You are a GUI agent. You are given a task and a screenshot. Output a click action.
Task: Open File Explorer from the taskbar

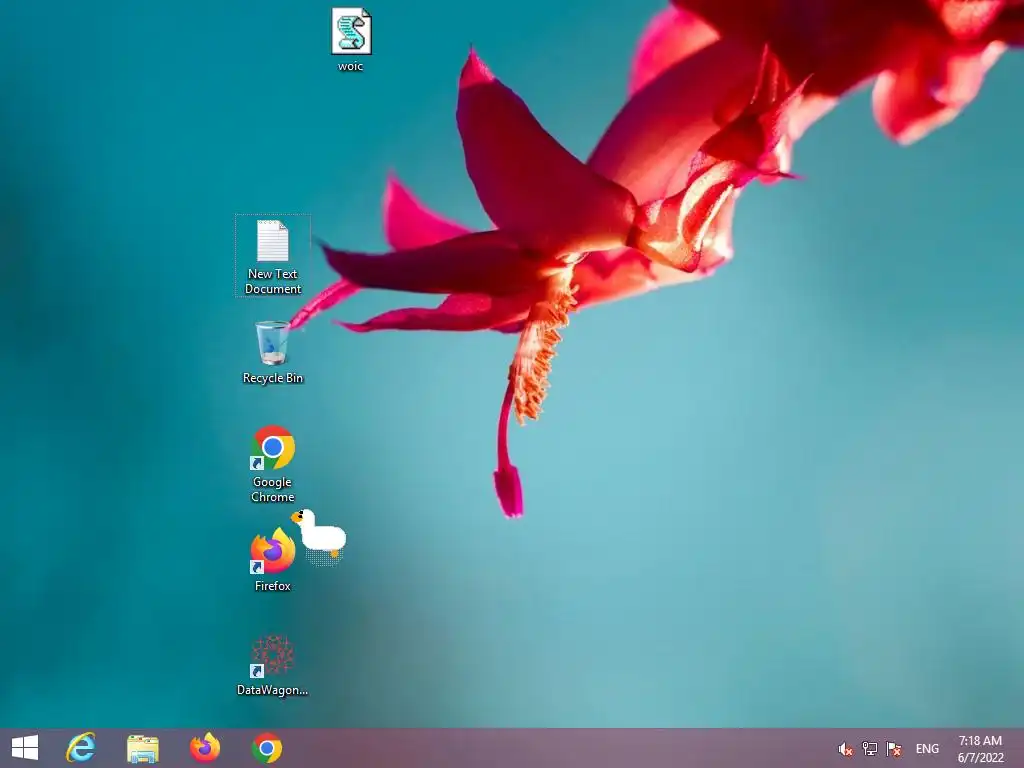click(x=142, y=748)
